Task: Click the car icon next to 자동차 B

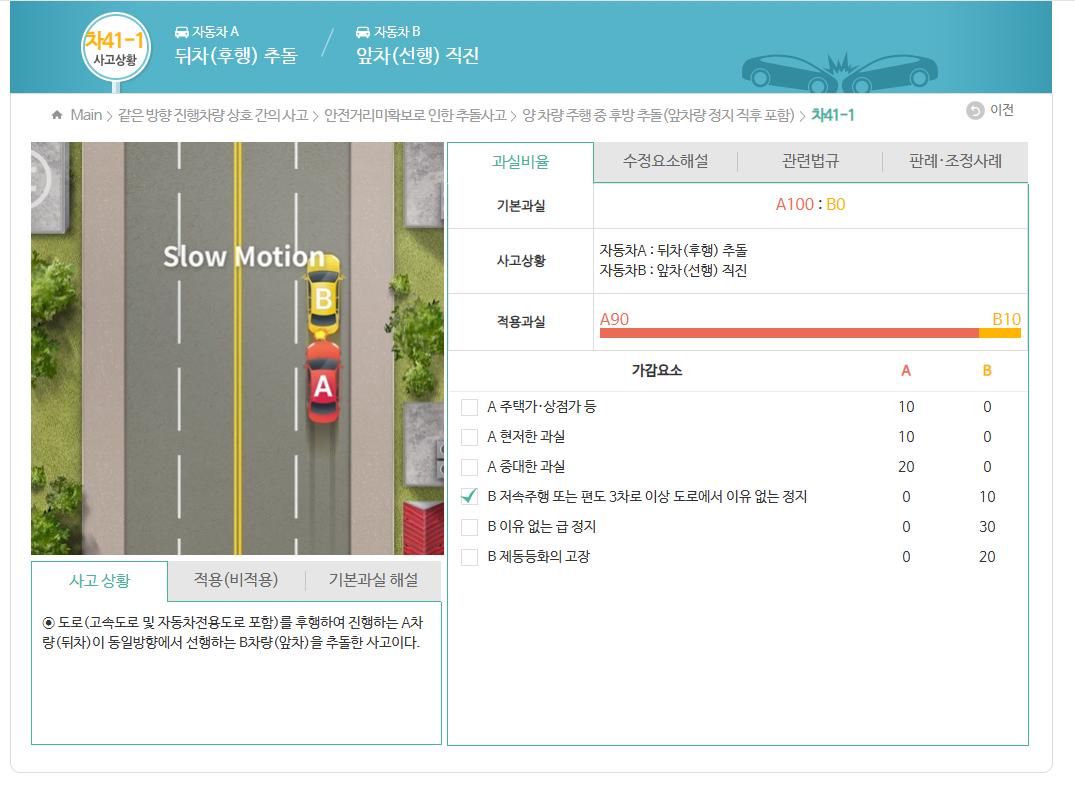Action: tap(363, 32)
